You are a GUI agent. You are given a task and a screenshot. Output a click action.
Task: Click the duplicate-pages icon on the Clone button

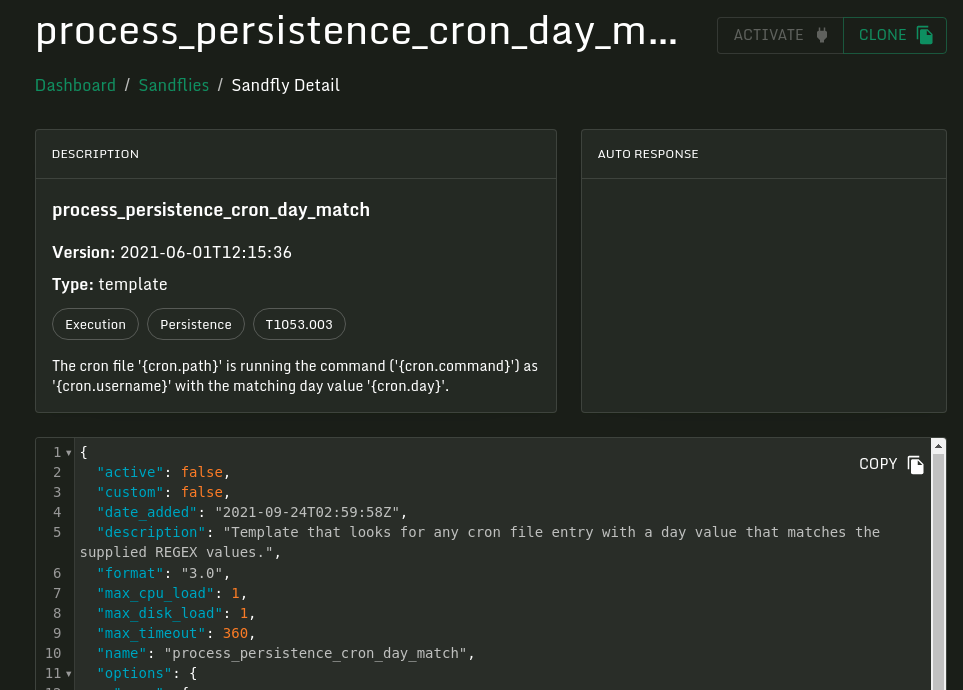(925, 35)
